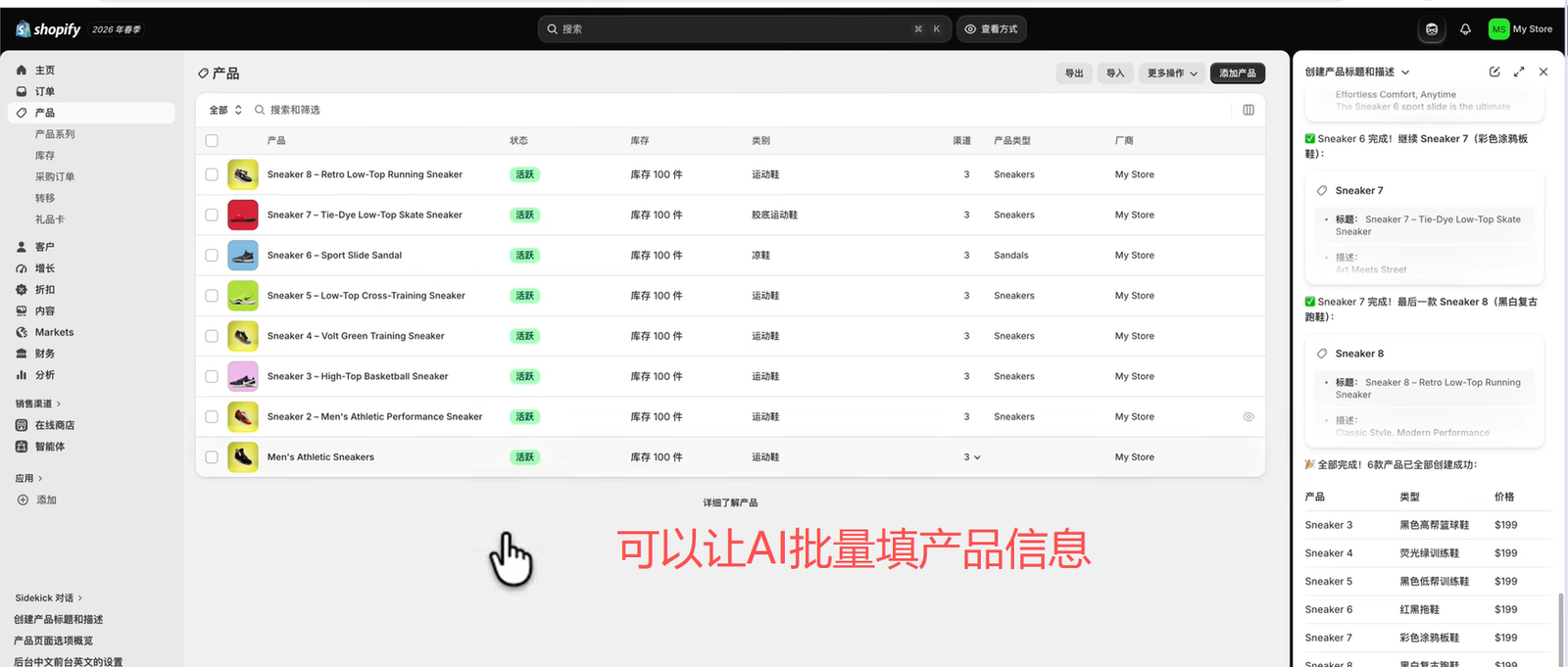1568x667 pixels.
Task: Check the Sneaker 5 row checkbox
Action: click(212, 296)
